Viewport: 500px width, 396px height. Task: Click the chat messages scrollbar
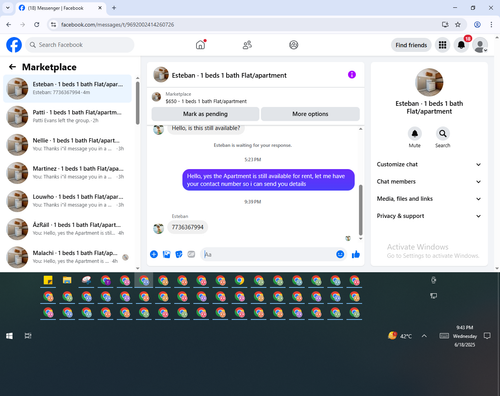click(x=360, y=210)
